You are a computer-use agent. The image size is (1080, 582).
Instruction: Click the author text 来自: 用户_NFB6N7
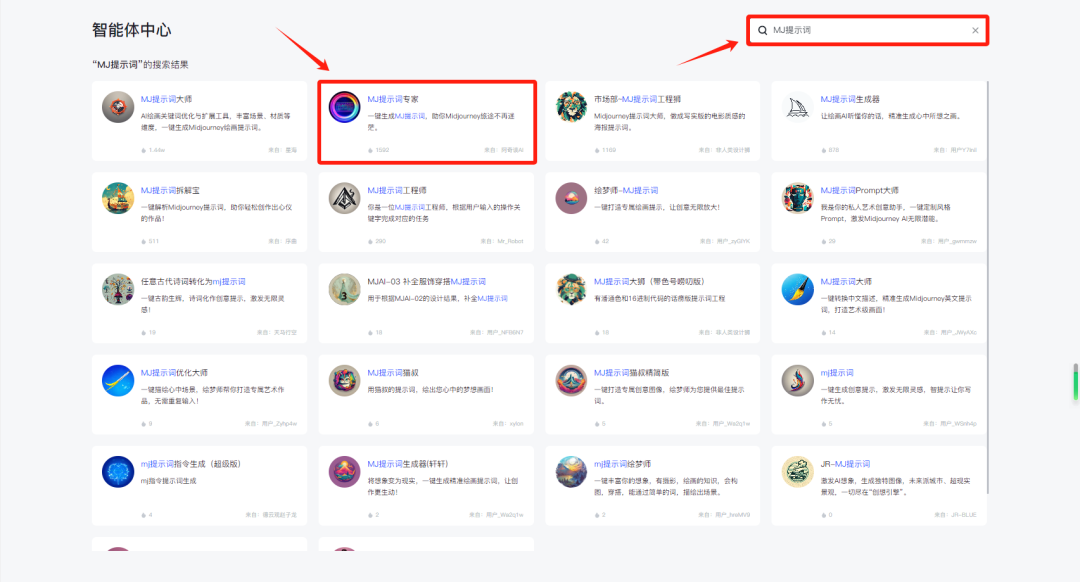point(497,332)
